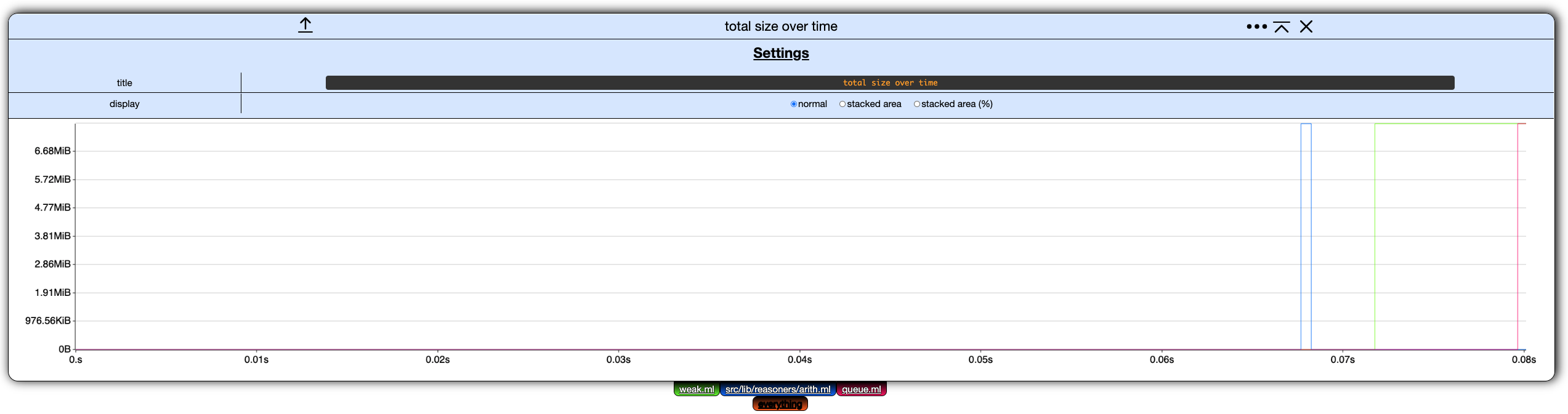The height and width of the screenshot is (414, 1568).
Task: Click the 0.08s x-axis tick label
Action: click(x=1524, y=360)
